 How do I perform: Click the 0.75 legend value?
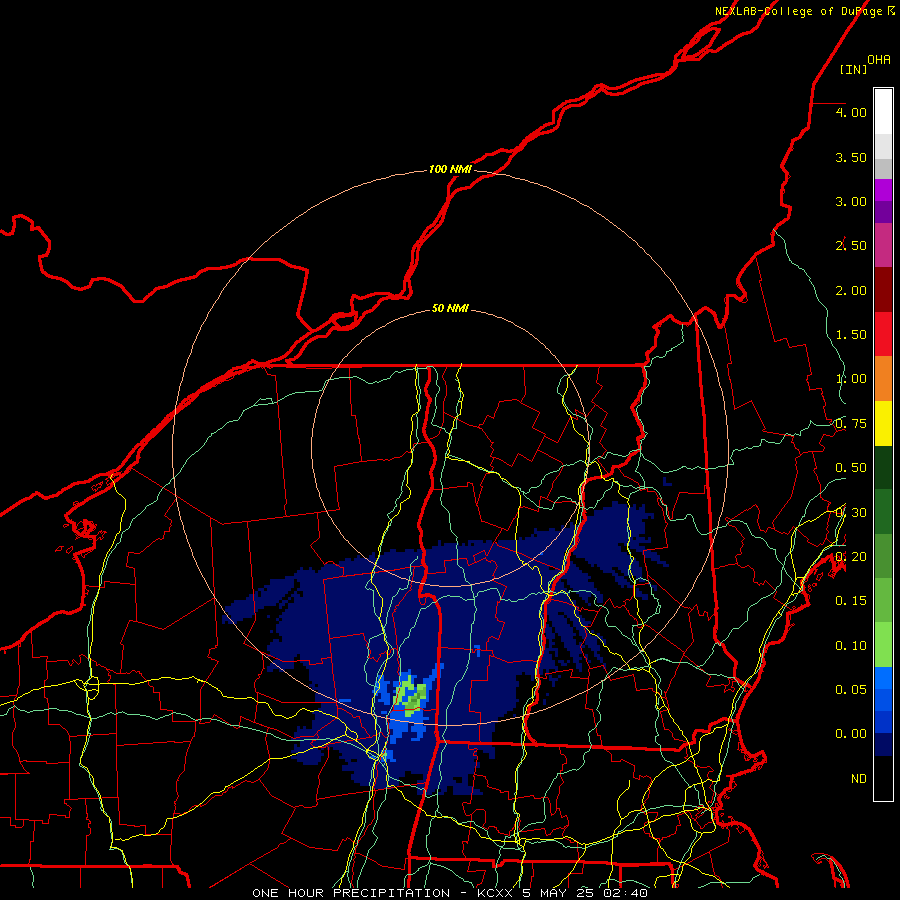point(851,424)
